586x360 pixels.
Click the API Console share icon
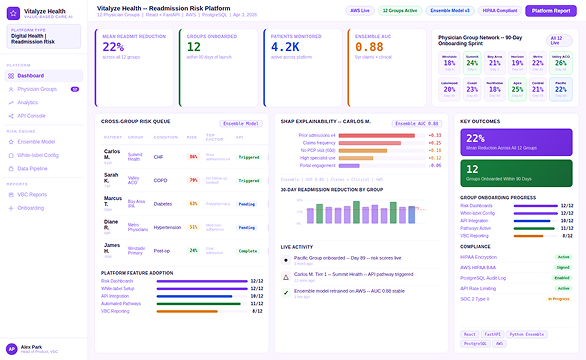[11, 116]
